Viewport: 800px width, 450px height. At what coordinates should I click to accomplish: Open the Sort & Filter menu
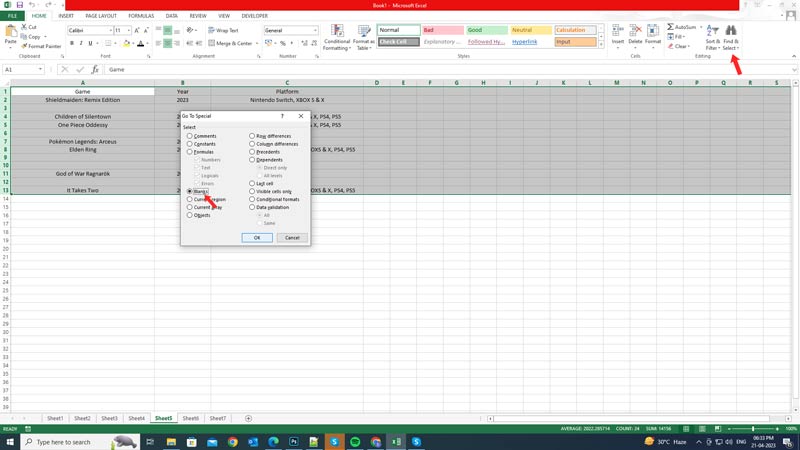click(x=713, y=37)
